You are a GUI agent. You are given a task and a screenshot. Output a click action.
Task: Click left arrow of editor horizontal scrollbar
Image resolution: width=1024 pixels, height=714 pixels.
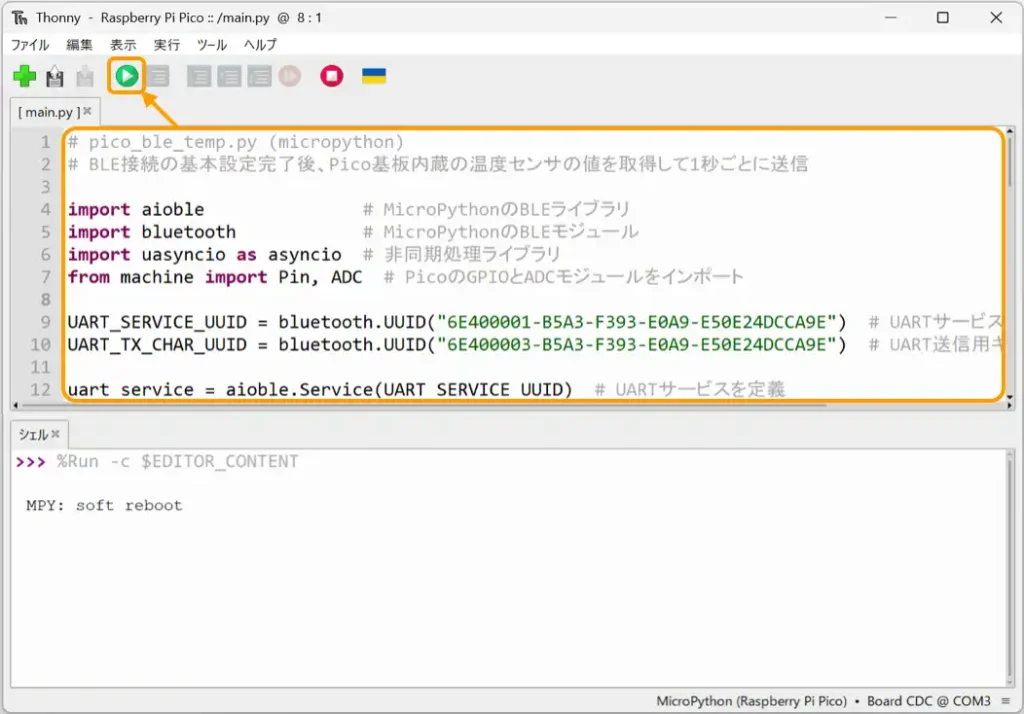point(15,405)
